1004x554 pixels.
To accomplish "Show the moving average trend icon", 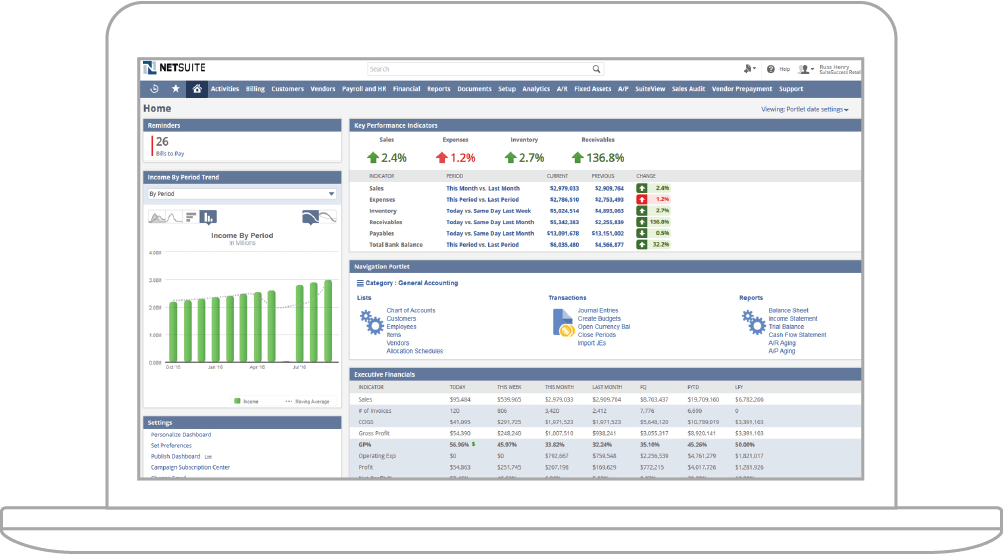I will pos(311,218).
